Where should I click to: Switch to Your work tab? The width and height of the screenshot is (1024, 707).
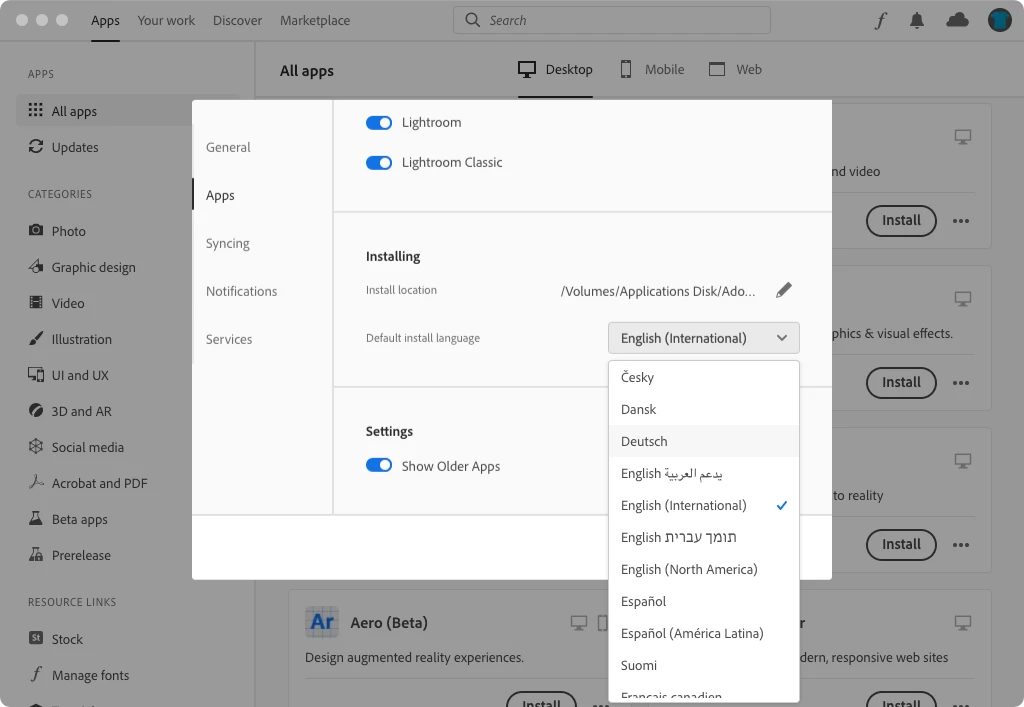[166, 20]
